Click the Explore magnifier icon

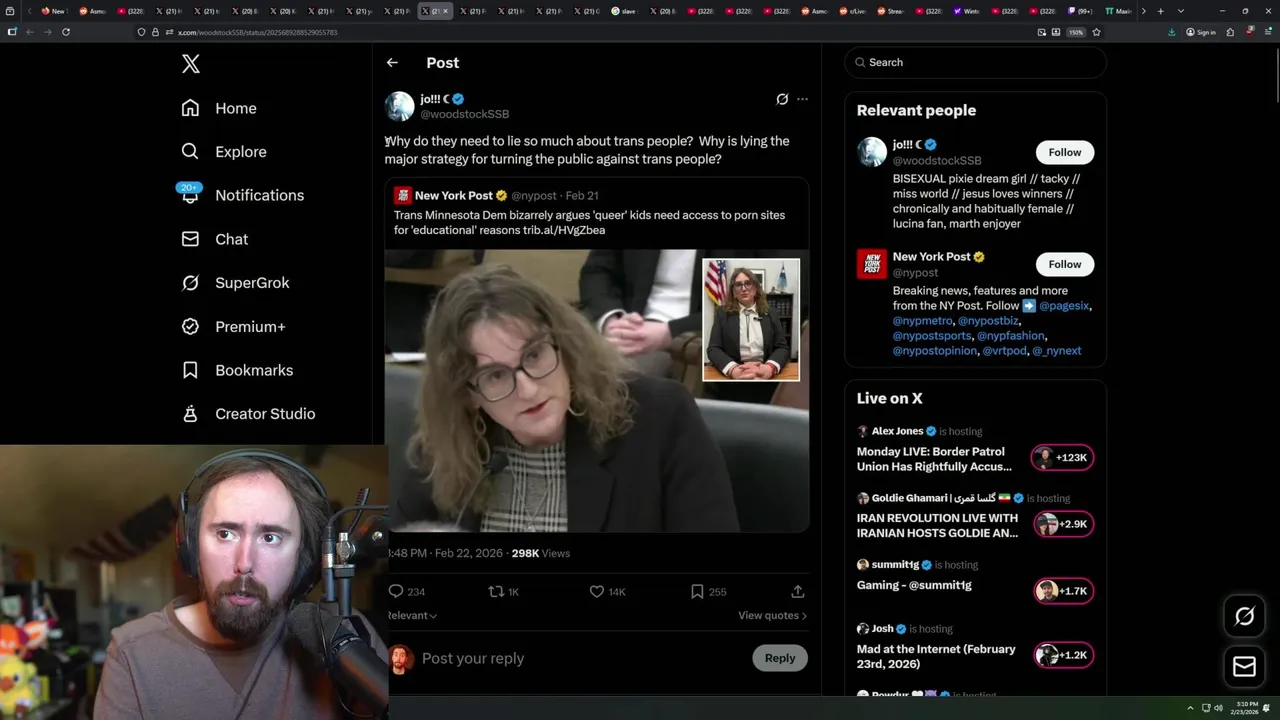tap(190, 152)
